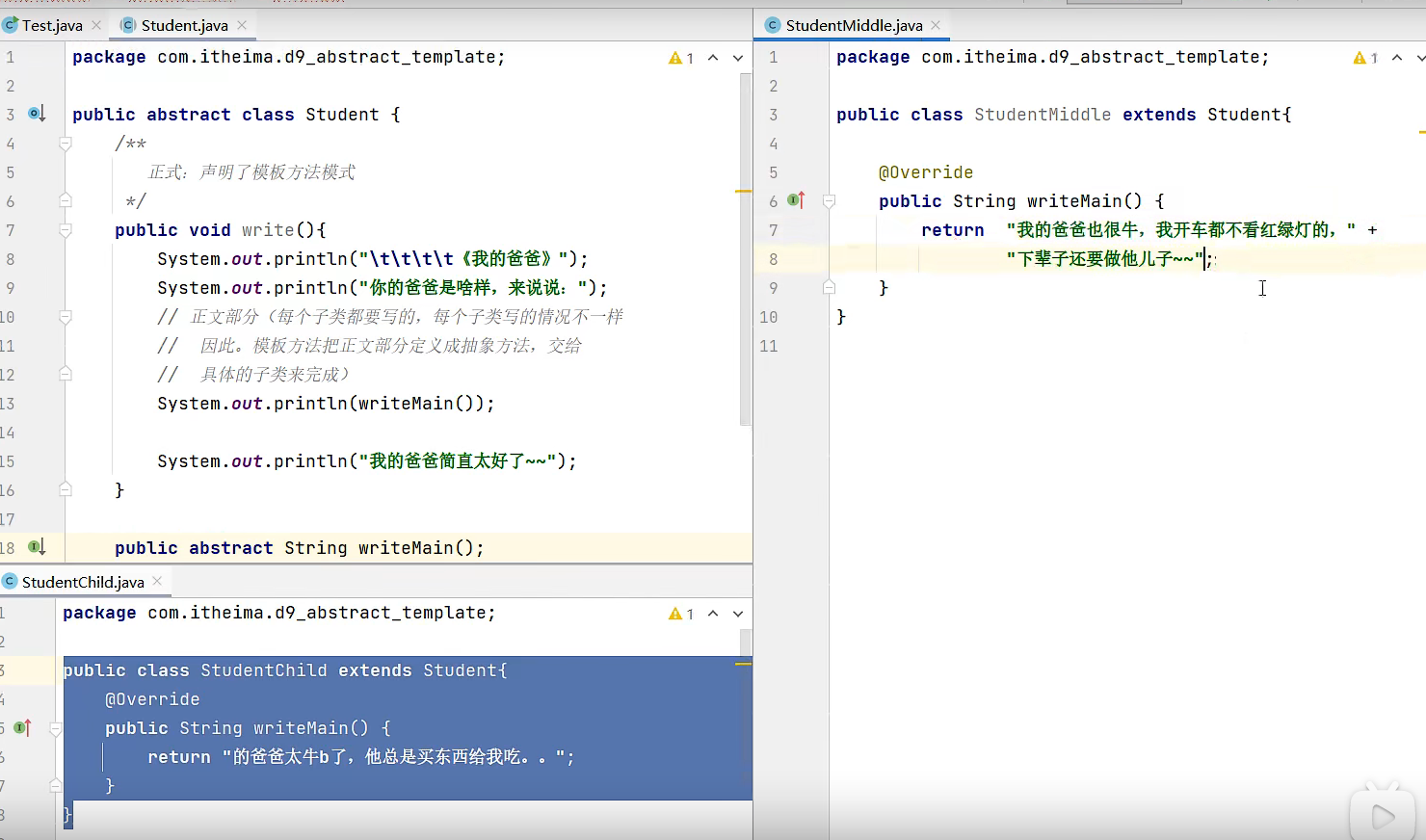Go to next highlighted error in Student.java

(x=738, y=58)
